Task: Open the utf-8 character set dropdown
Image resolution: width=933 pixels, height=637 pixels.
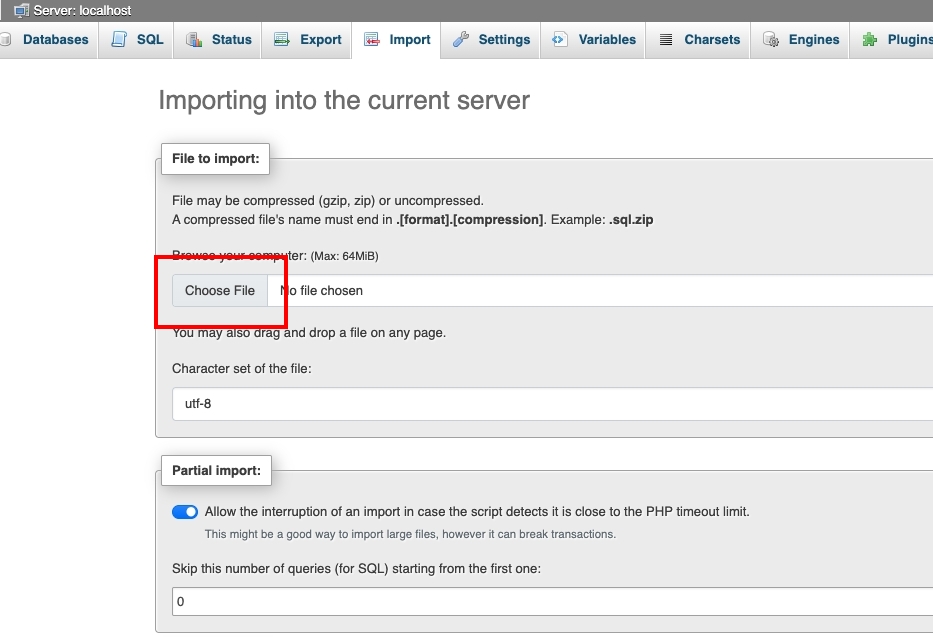Action: [552, 404]
